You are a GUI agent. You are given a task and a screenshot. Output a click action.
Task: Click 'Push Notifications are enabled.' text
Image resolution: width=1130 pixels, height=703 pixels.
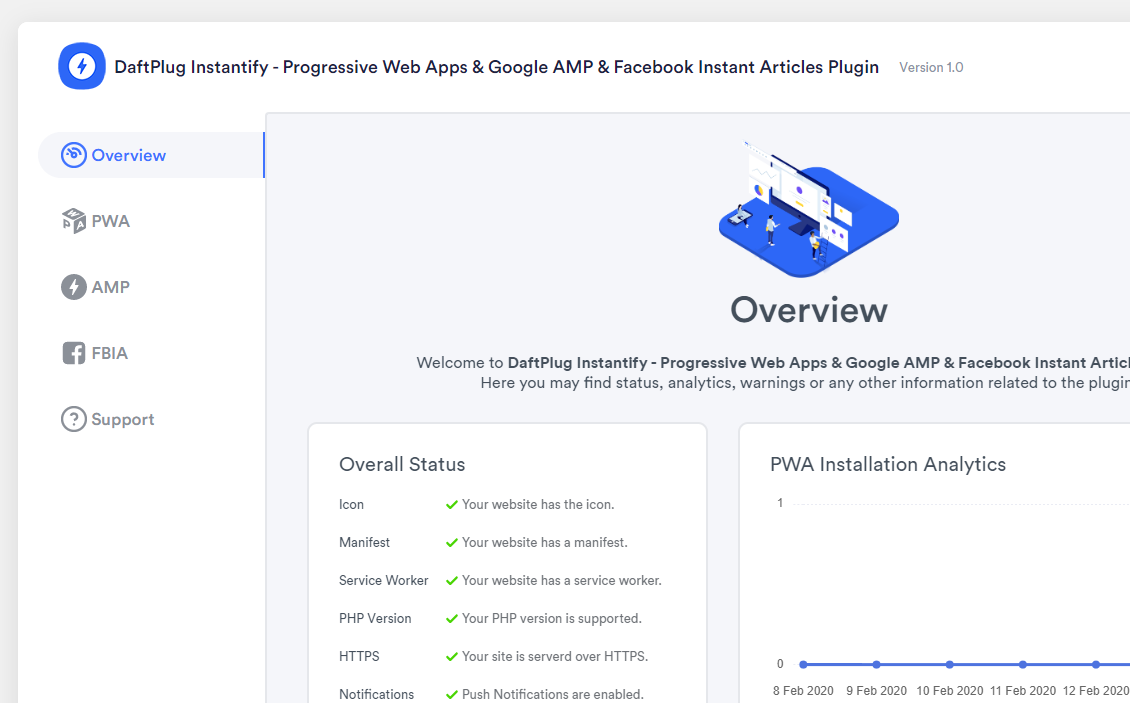pos(553,694)
